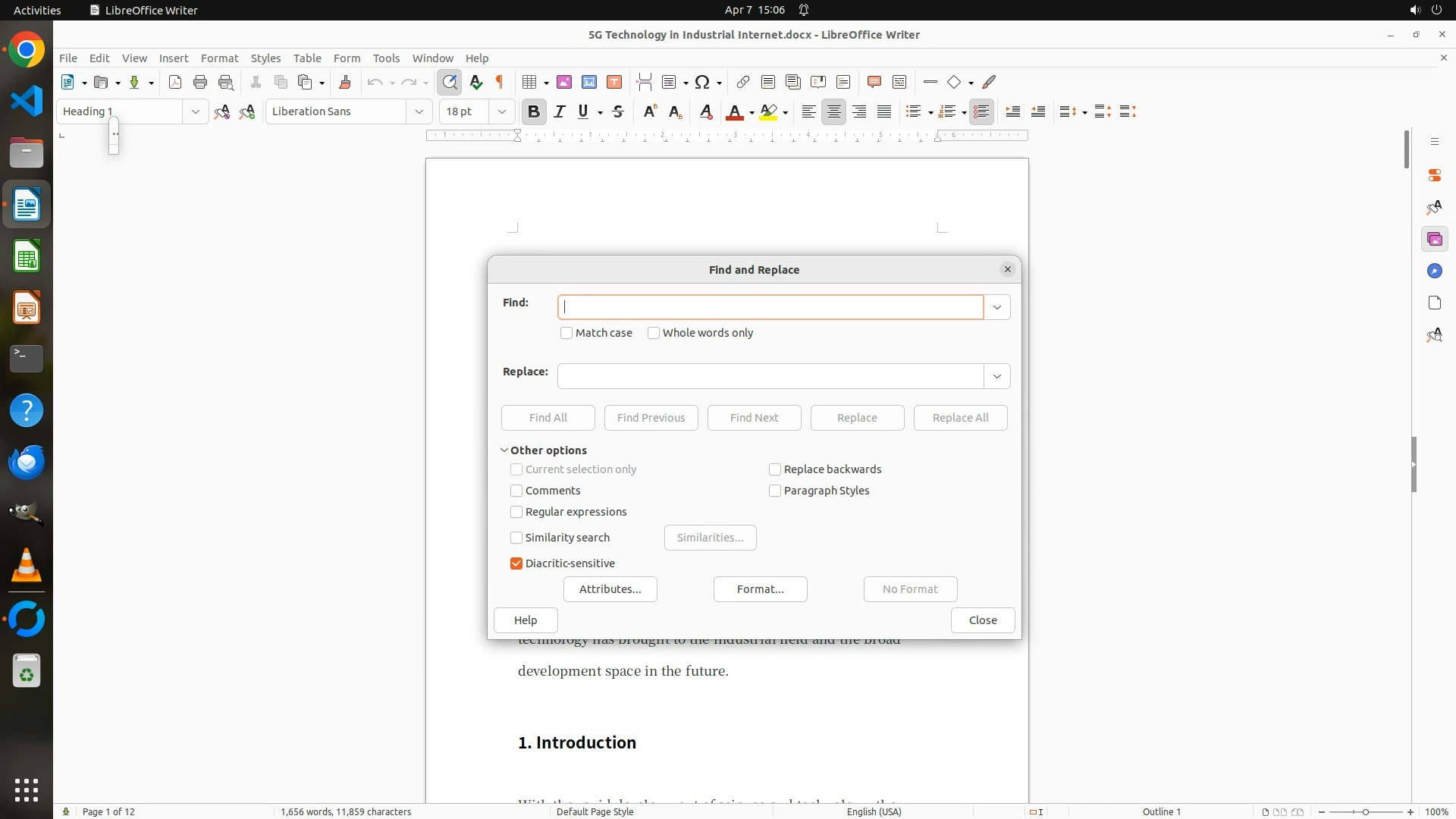Click the Justified alignment icon
This screenshot has height=819, width=1456.
(x=884, y=111)
